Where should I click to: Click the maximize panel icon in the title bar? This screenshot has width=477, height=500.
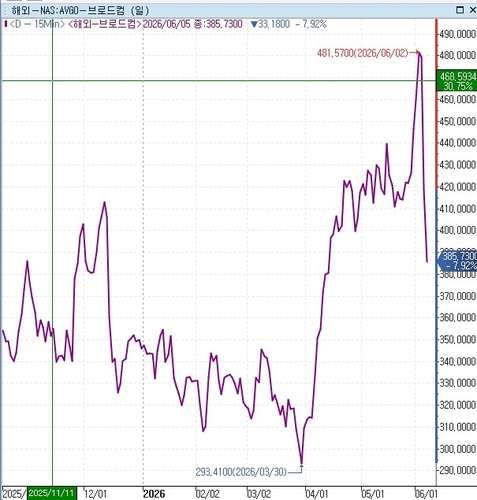pyautogui.click(x=460, y=10)
